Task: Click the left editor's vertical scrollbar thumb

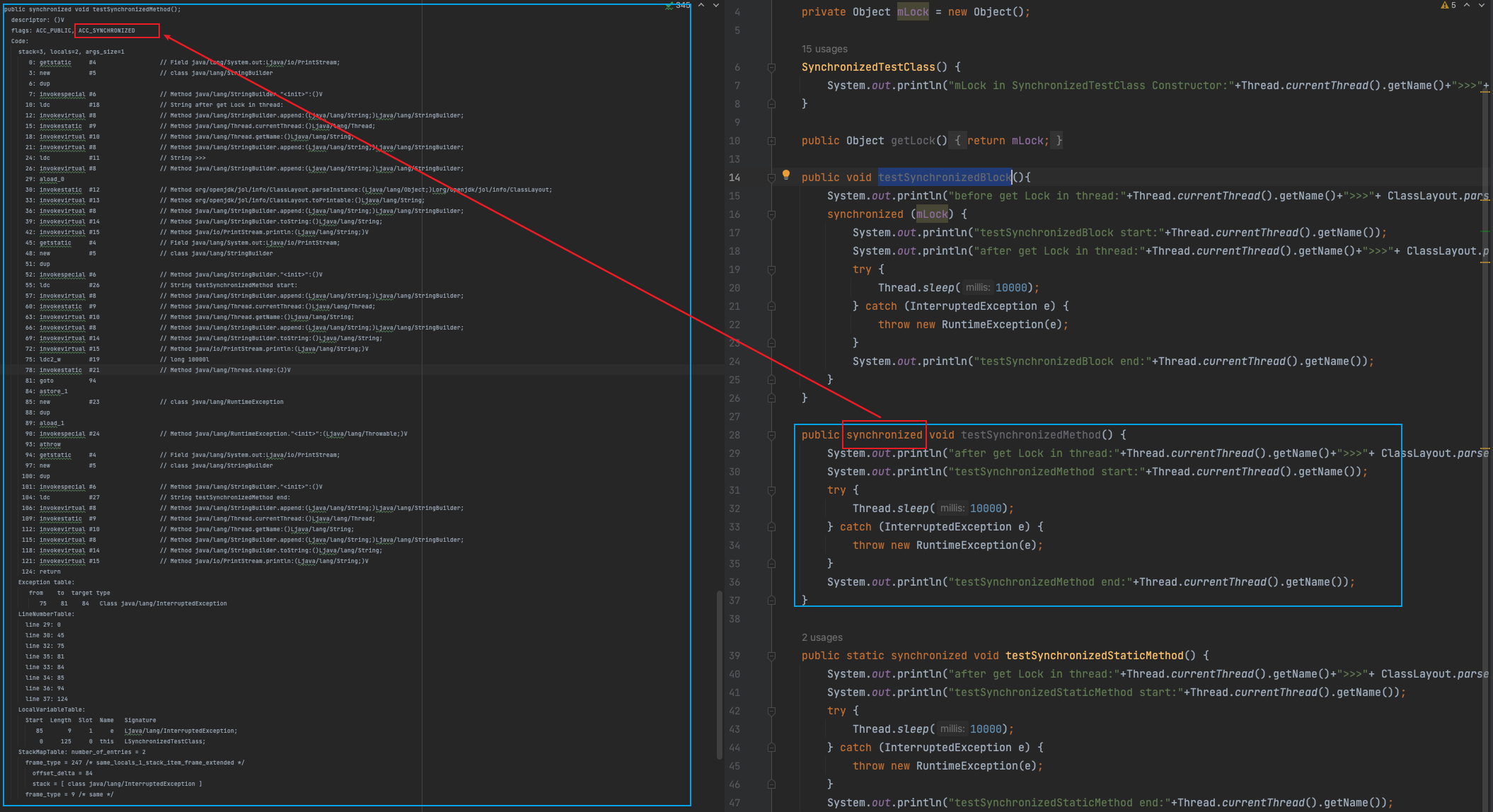Action: pyautogui.click(x=720, y=674)
